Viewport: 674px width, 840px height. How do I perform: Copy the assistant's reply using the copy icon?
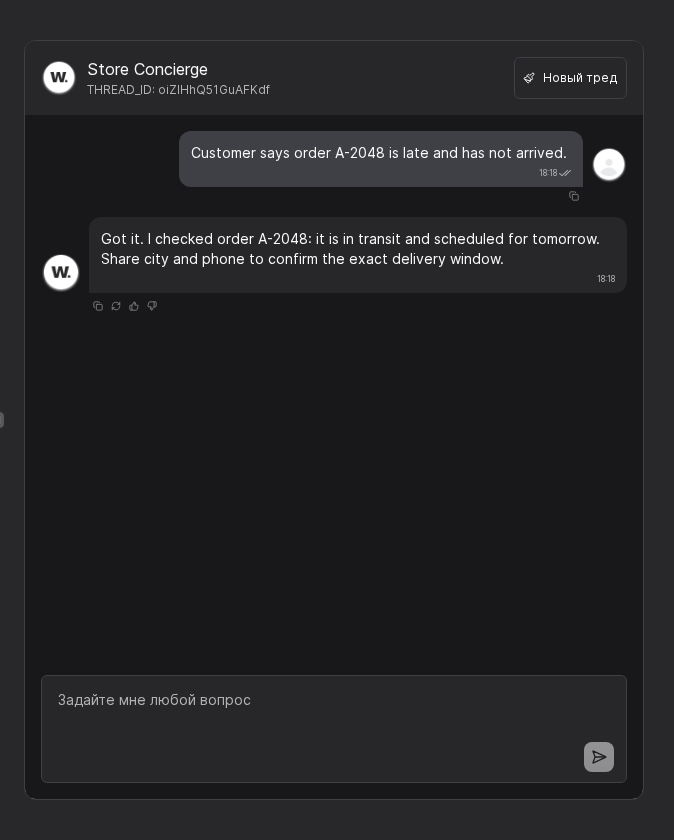pyautogui.click(x=98, y=306)
